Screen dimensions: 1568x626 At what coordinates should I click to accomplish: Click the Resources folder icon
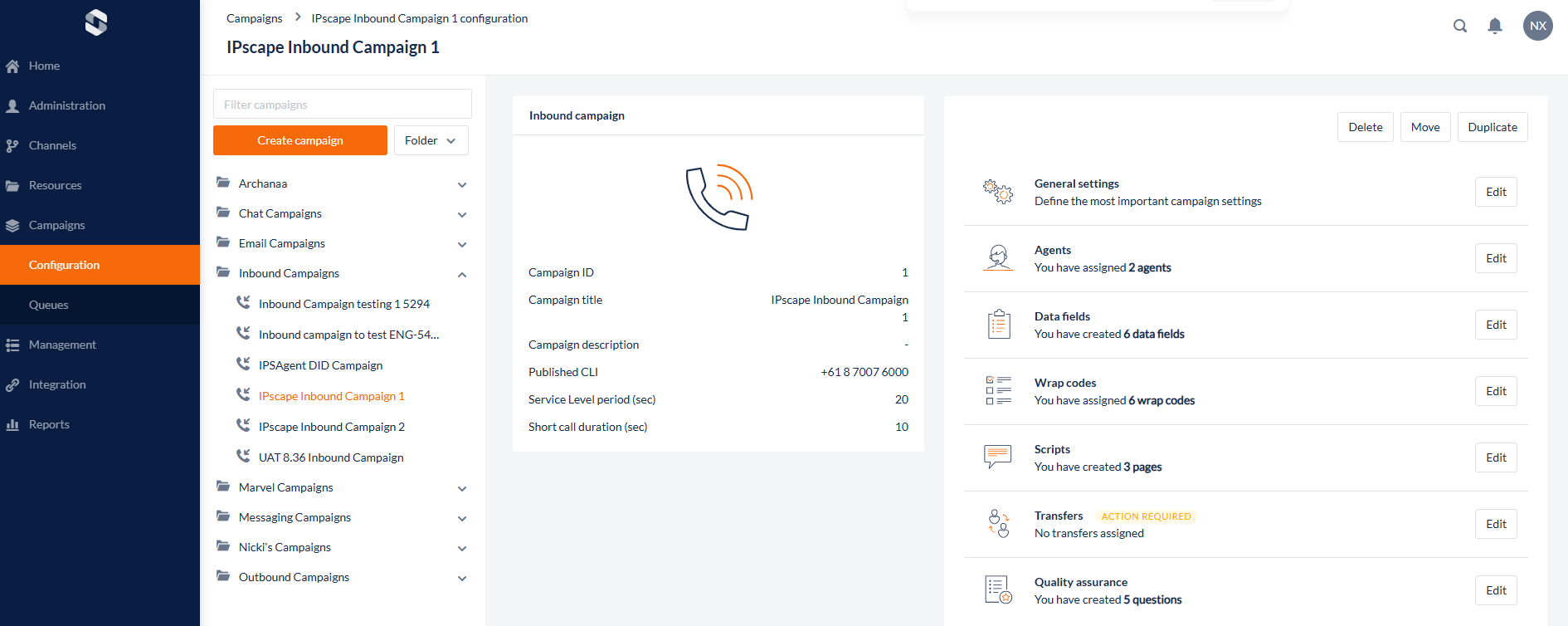[x=12, y=185]
